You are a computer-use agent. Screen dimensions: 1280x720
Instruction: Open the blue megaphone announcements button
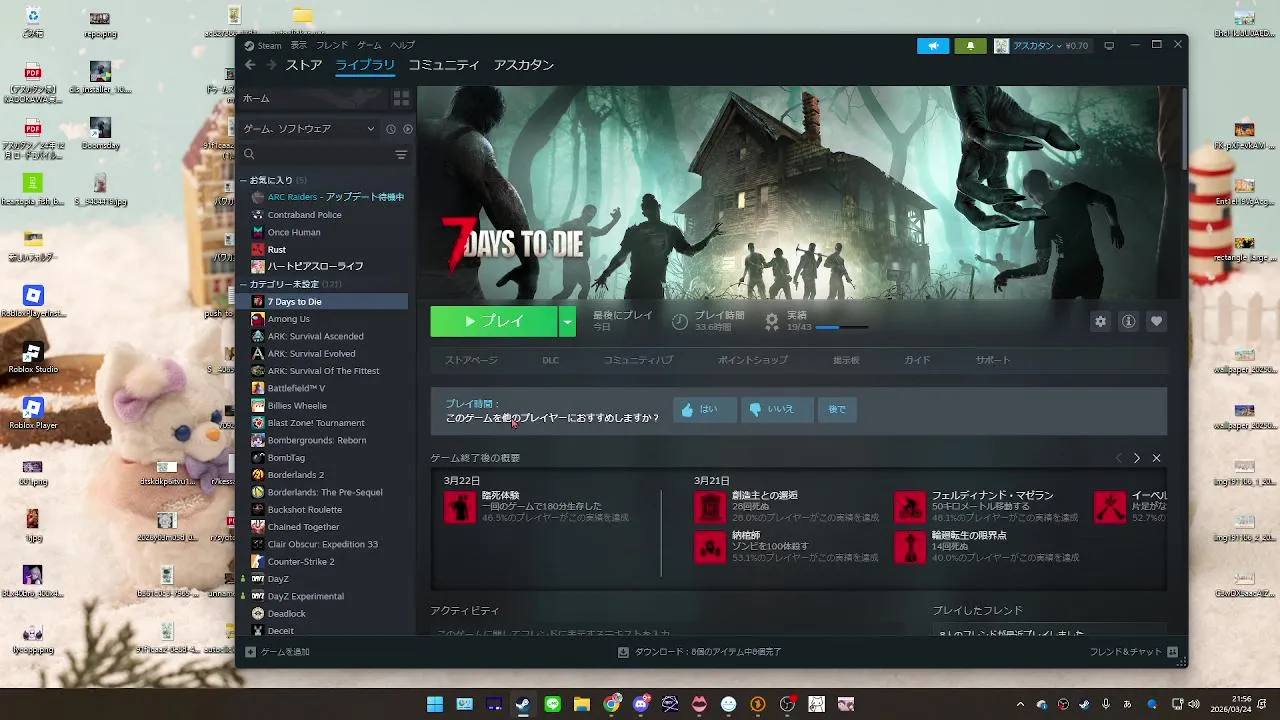pyautogui.click(x=933, y=46)
